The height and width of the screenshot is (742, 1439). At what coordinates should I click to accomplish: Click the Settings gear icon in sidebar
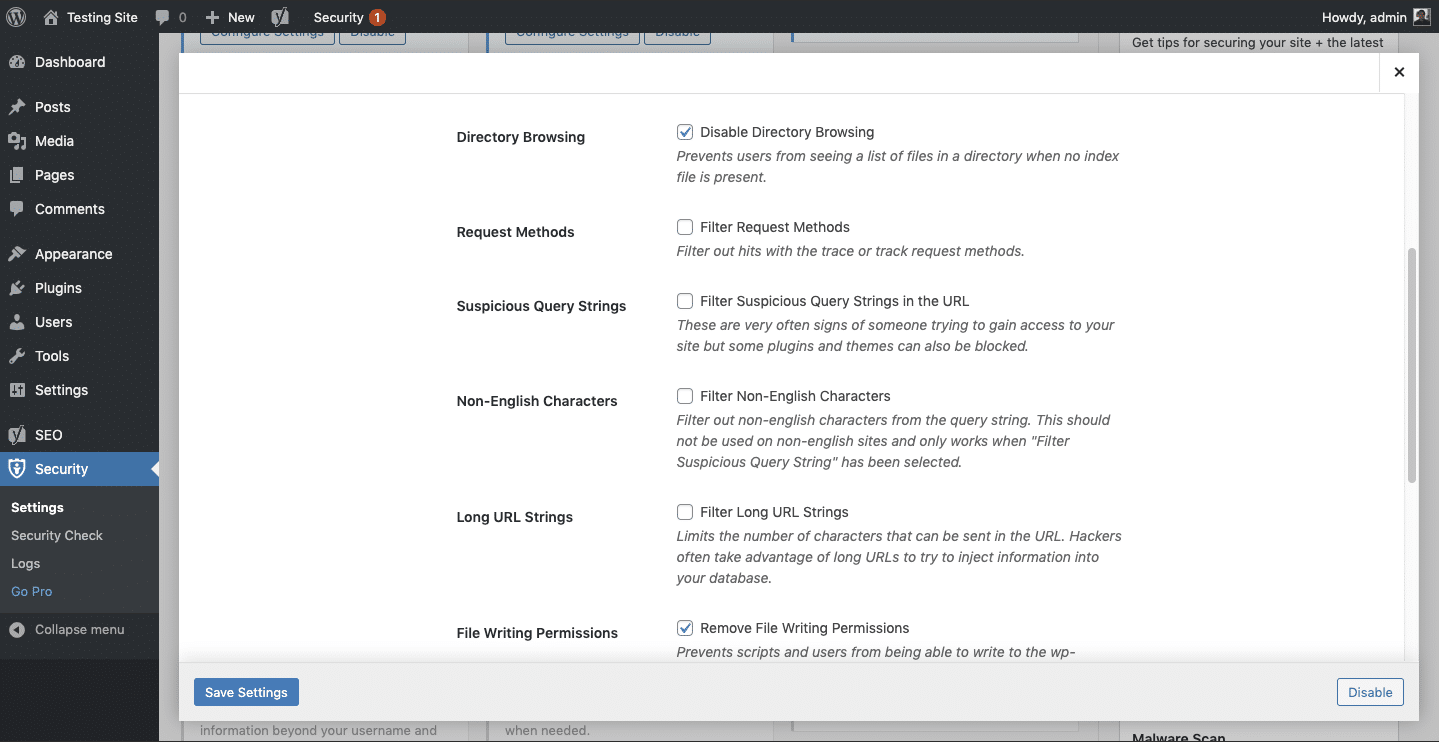(x=17, y=390)
